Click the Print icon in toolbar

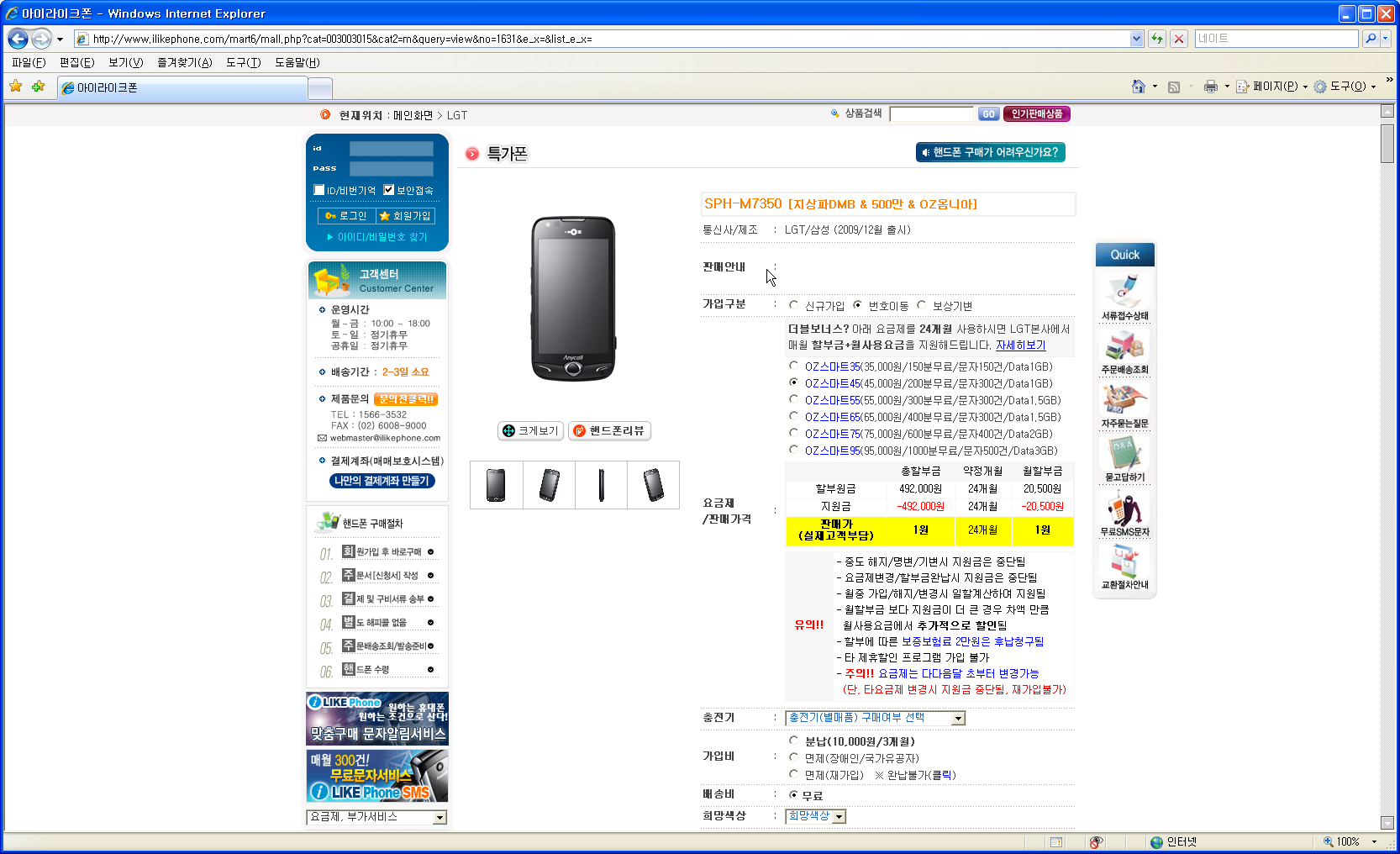click(1210, 87)
